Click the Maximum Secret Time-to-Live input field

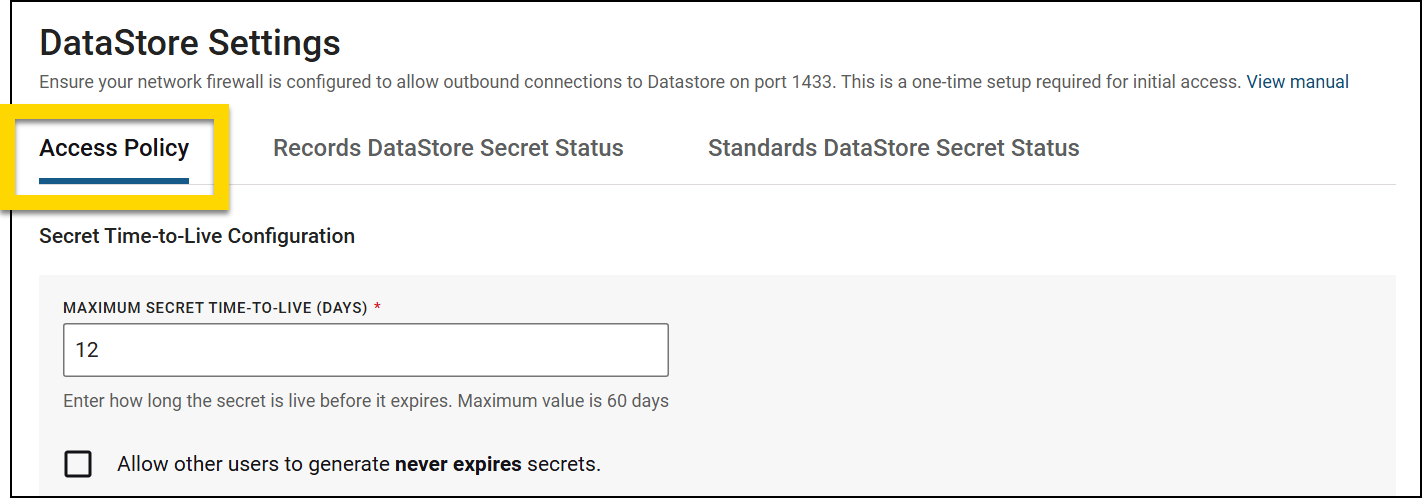pos(365,351)
